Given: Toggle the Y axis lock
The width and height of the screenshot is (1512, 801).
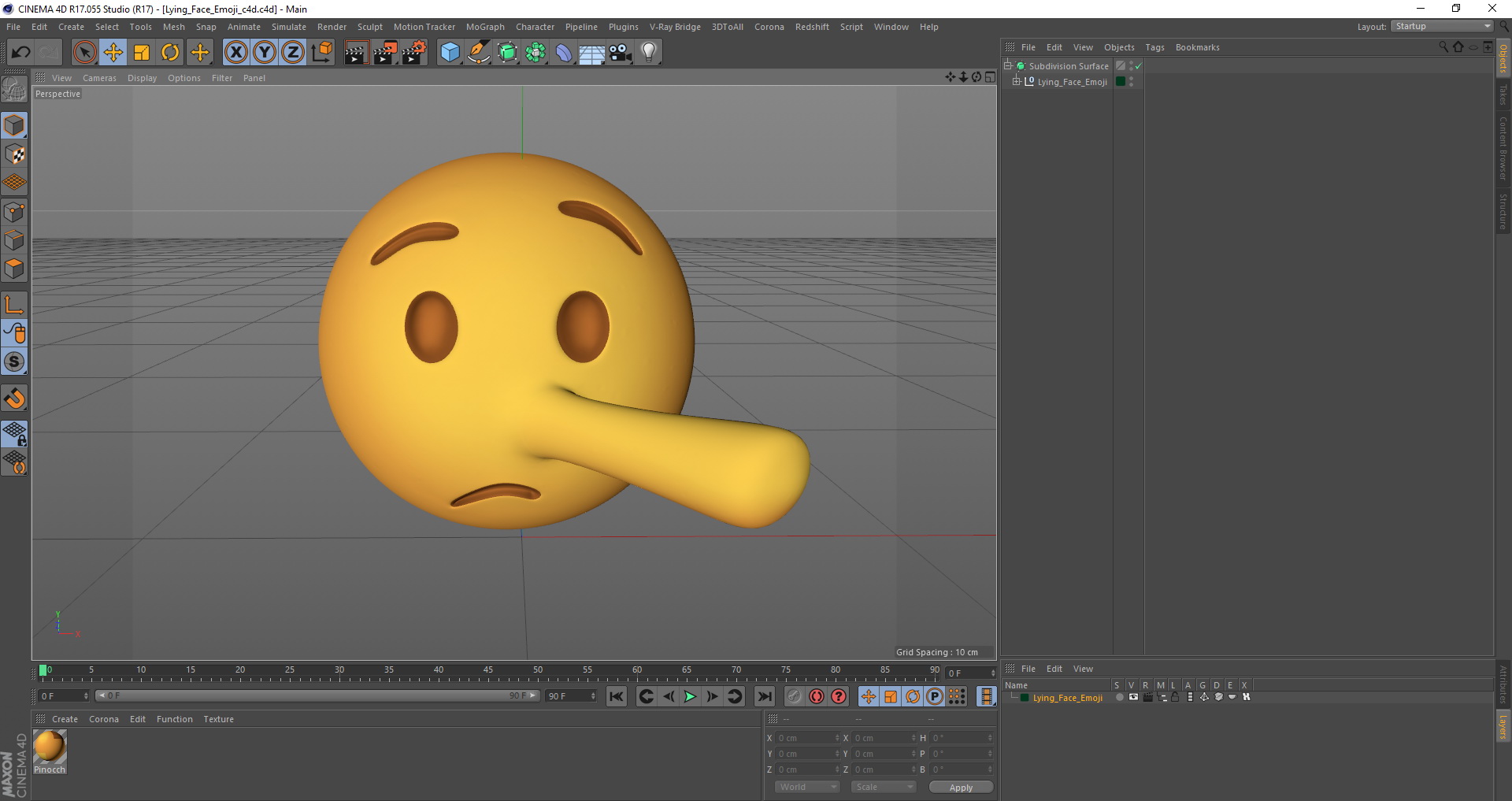Looking at the screenshot, I should 265,53.
